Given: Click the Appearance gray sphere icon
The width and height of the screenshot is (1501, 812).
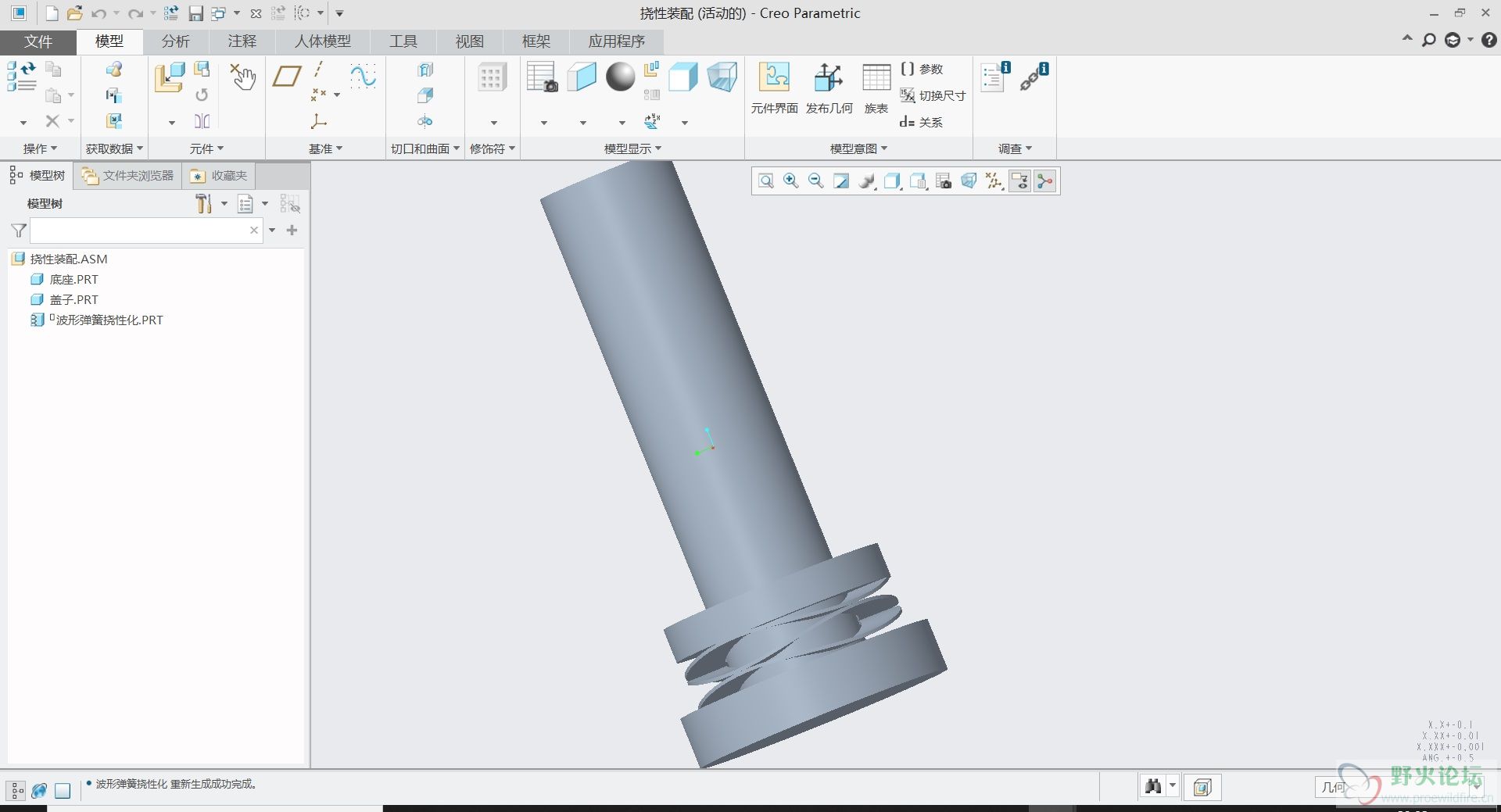Looking at the screenshot, I should pyautogui.click(x=621, y=77).
